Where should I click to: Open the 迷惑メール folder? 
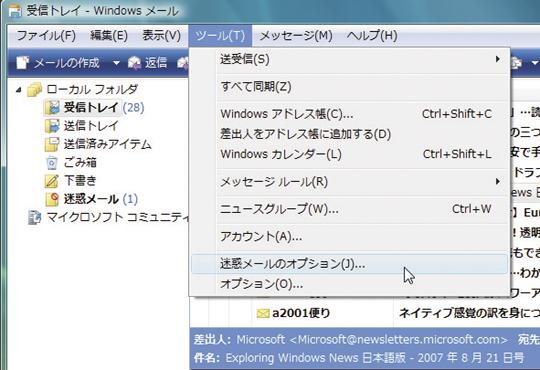coord(91,199)
